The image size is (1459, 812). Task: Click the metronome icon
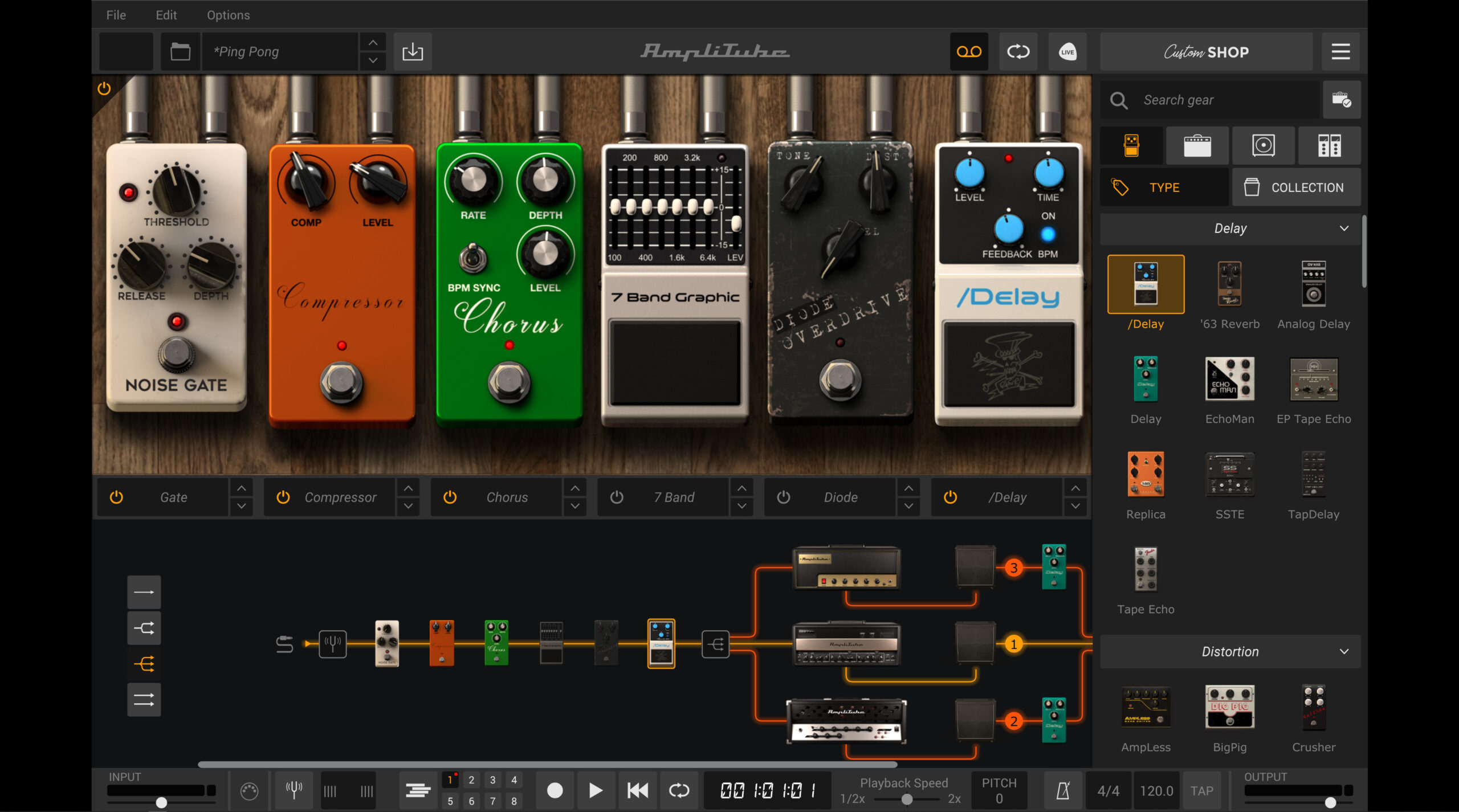1063,790
